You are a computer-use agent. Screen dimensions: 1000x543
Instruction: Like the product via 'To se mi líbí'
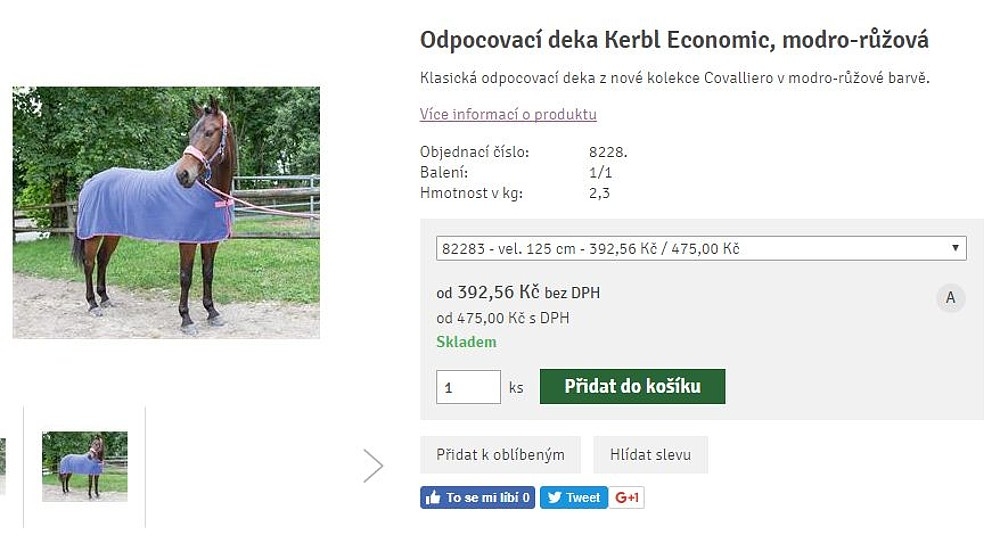(x=477, y=498)
